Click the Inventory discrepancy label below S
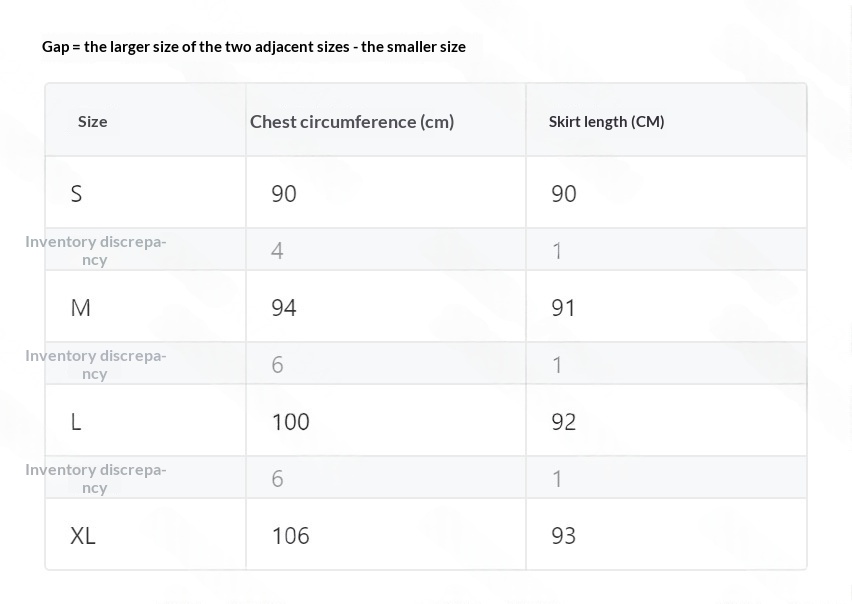The image size is (852, 604). 96,250
